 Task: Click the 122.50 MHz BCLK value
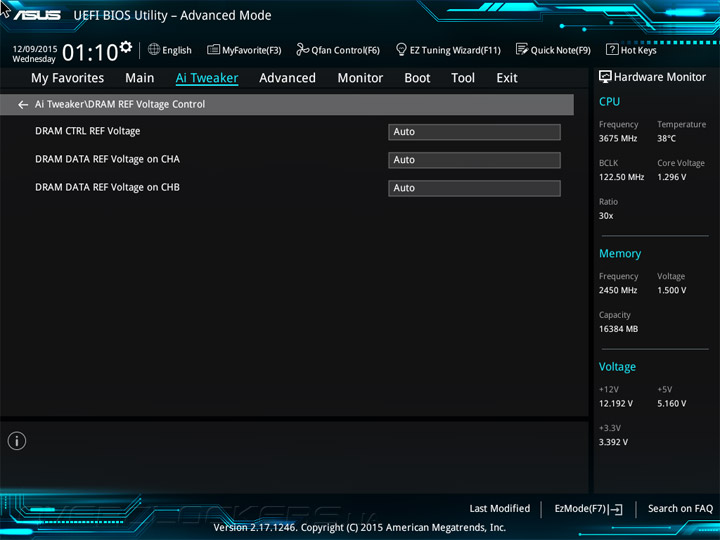point(621,177)
